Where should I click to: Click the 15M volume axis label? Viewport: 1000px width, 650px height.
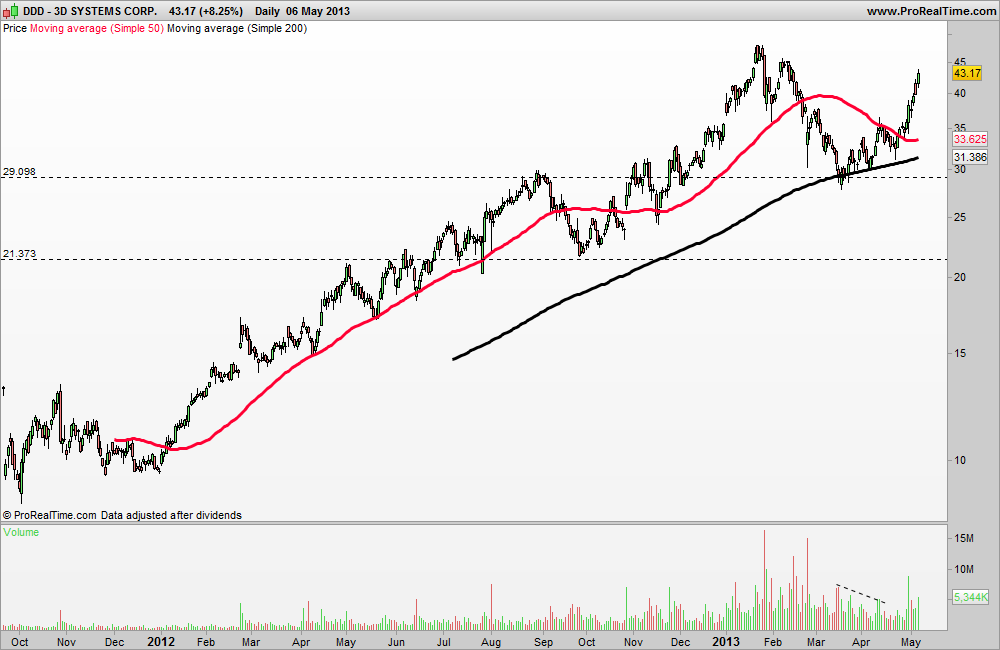964,538
